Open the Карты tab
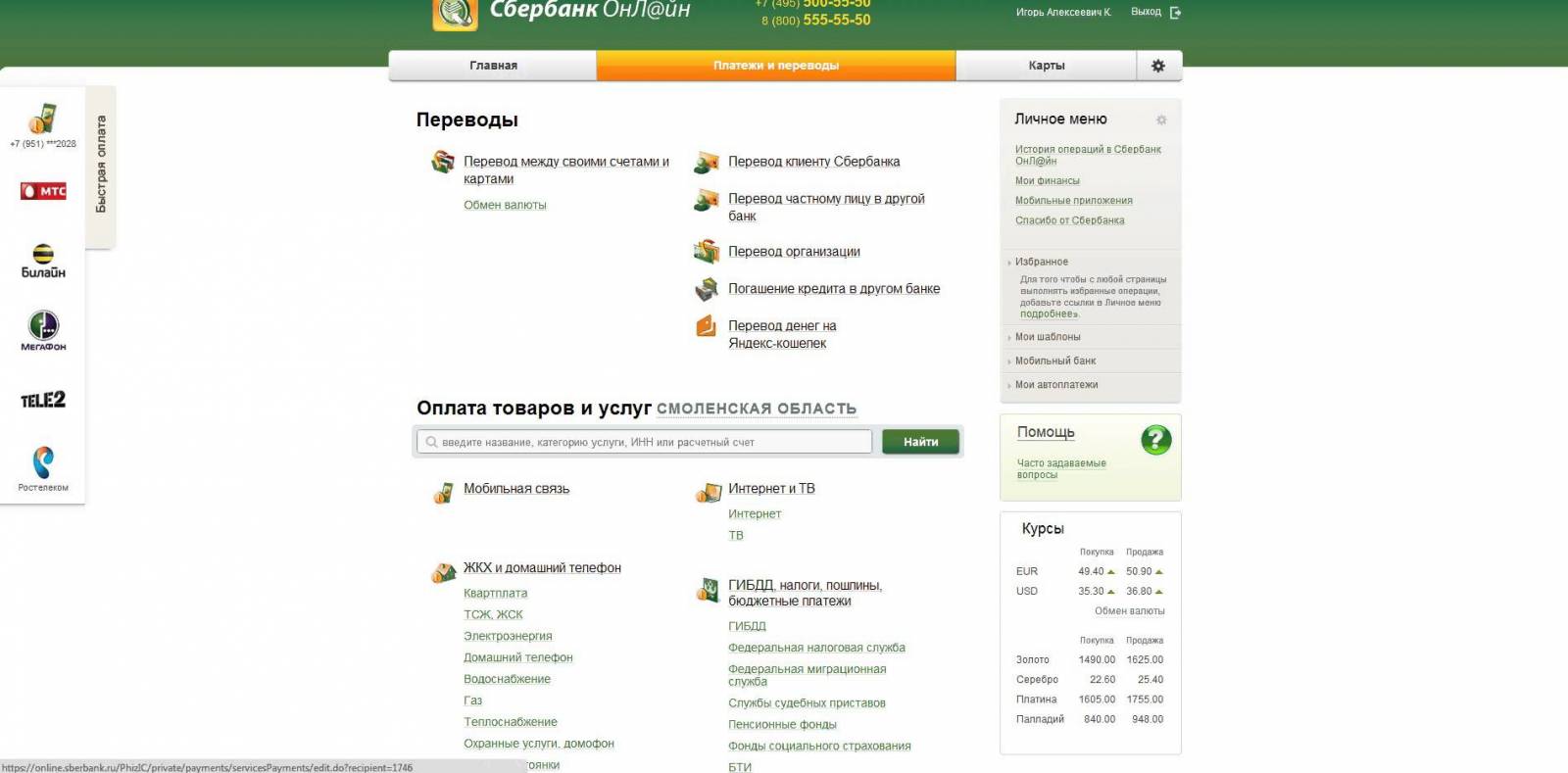The height and width of the screenshot is (773, 1568). (1046, 66)
